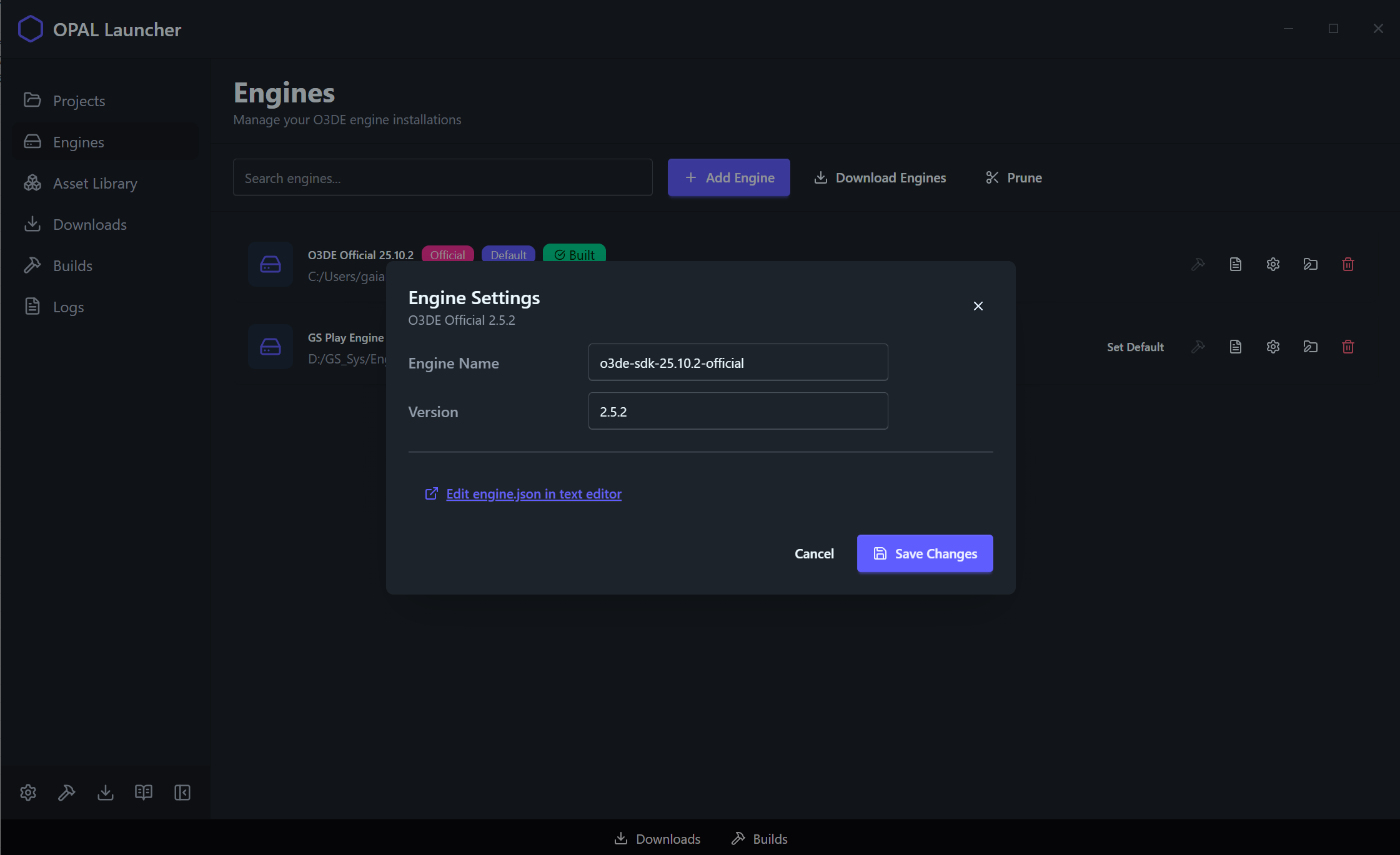
Task: Select the GS Play Engine name
Action: coord(345,337)
